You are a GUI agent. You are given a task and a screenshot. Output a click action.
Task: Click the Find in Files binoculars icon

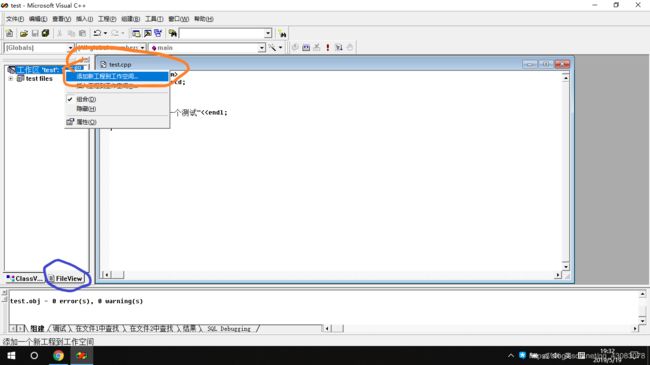[x=172, y=33]
